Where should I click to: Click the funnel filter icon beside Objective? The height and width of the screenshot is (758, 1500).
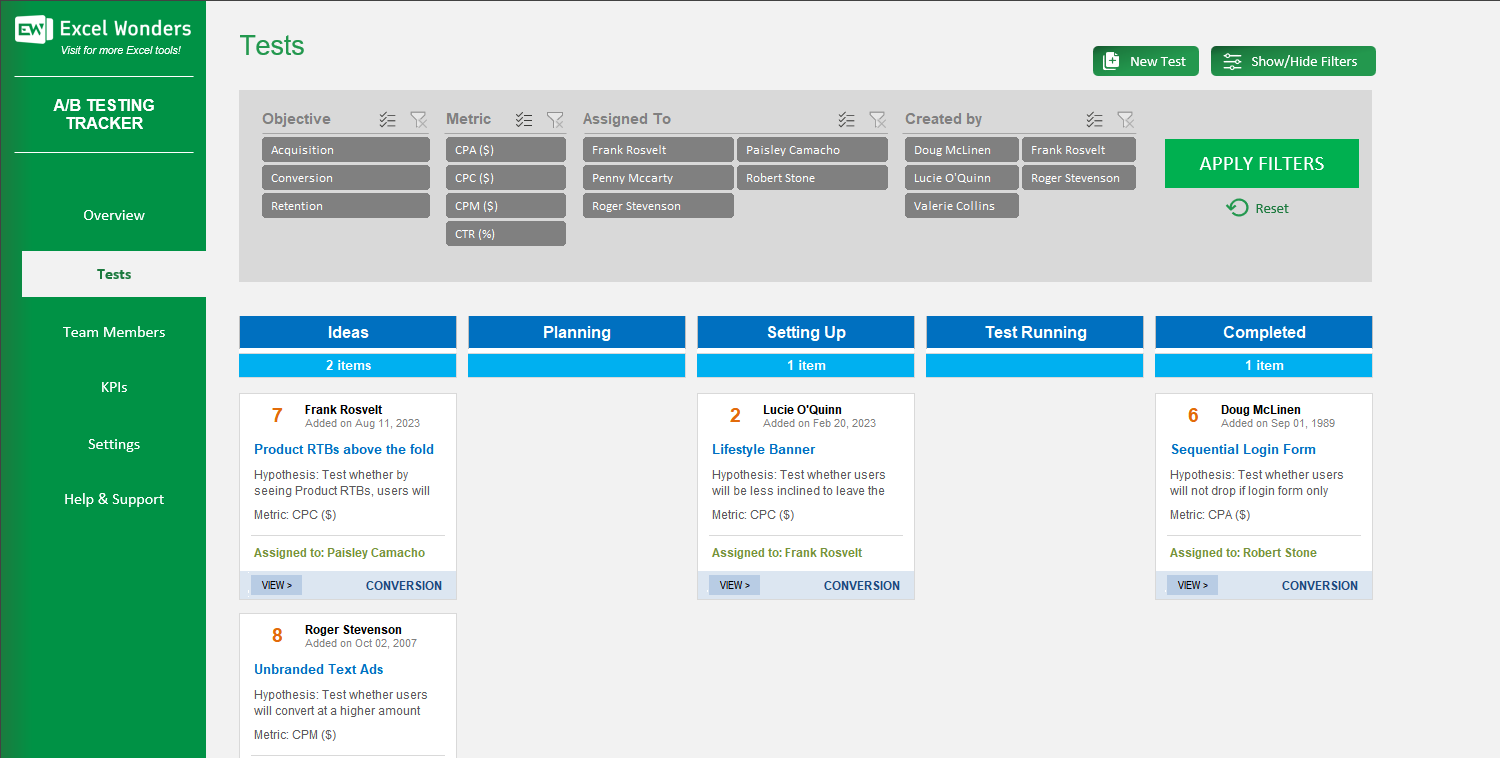click(418, 119)
